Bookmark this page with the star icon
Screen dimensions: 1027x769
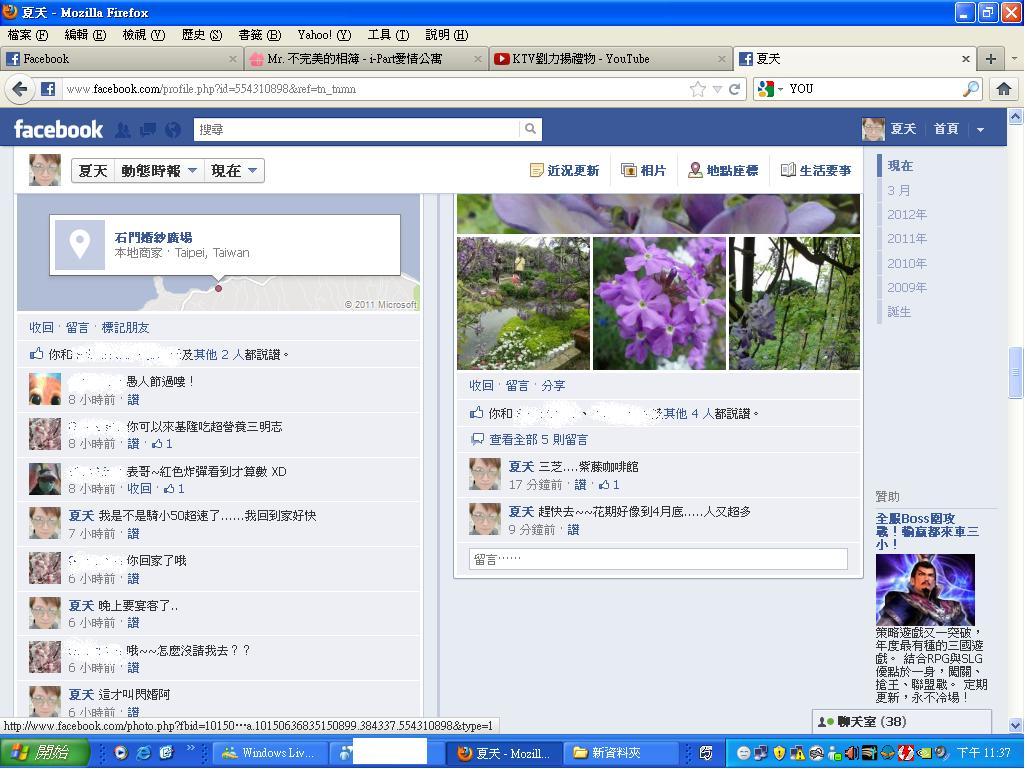pyautogui.click(x=697, y=89)
